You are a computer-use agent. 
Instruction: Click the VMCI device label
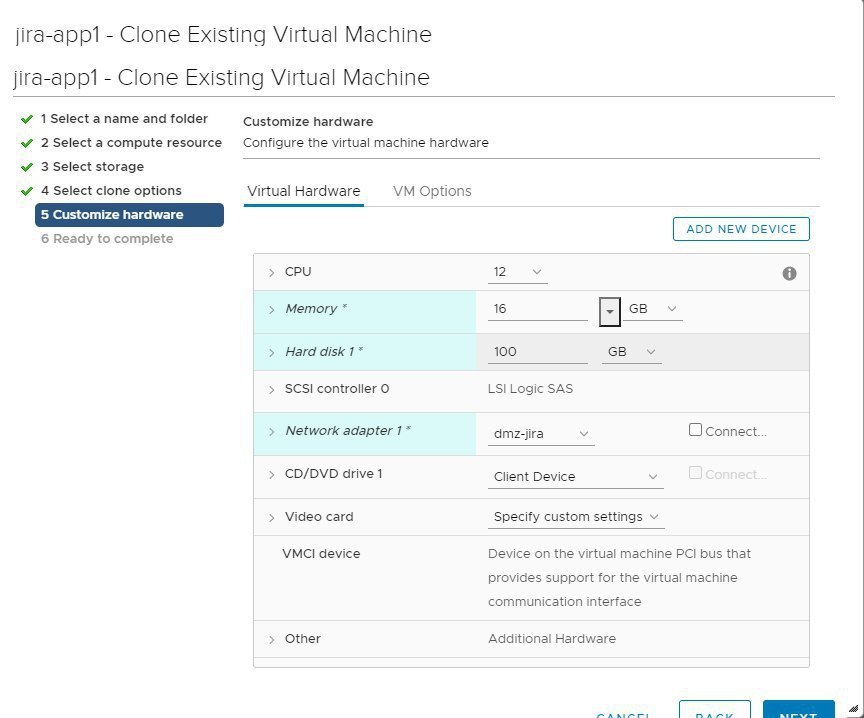pos(321,554)
